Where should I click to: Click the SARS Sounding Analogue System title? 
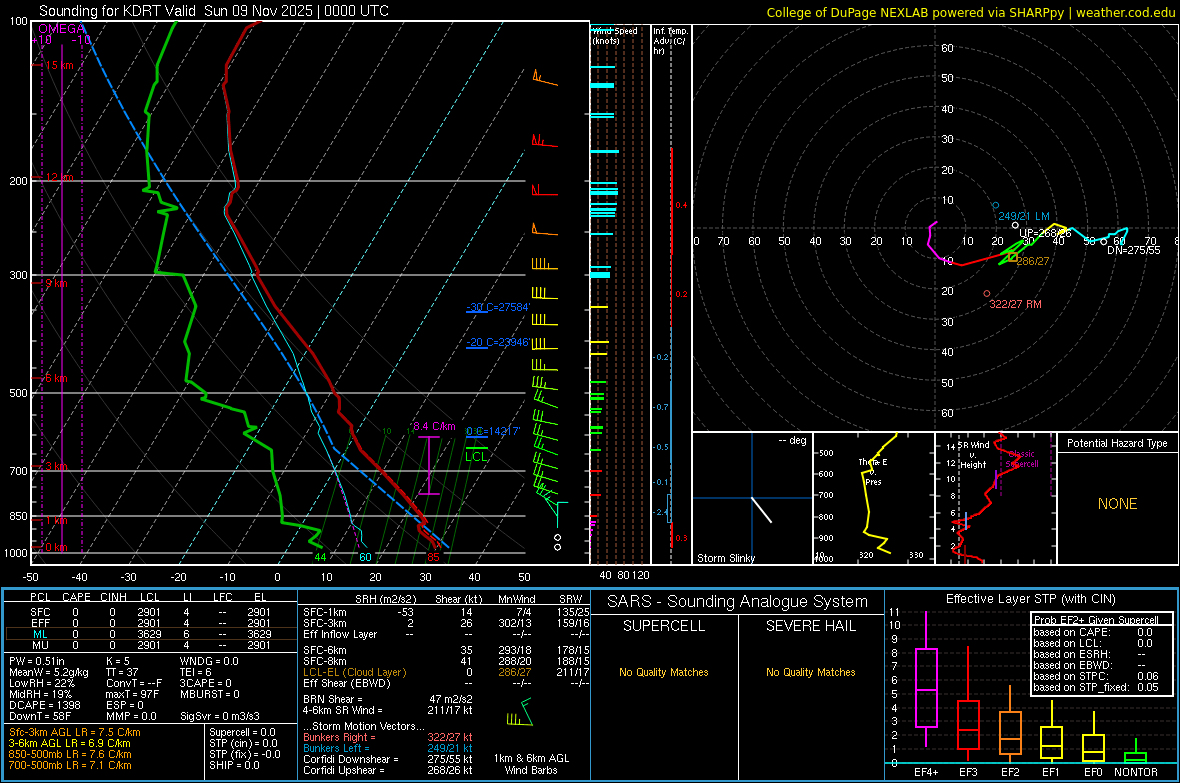click(738, 602)
